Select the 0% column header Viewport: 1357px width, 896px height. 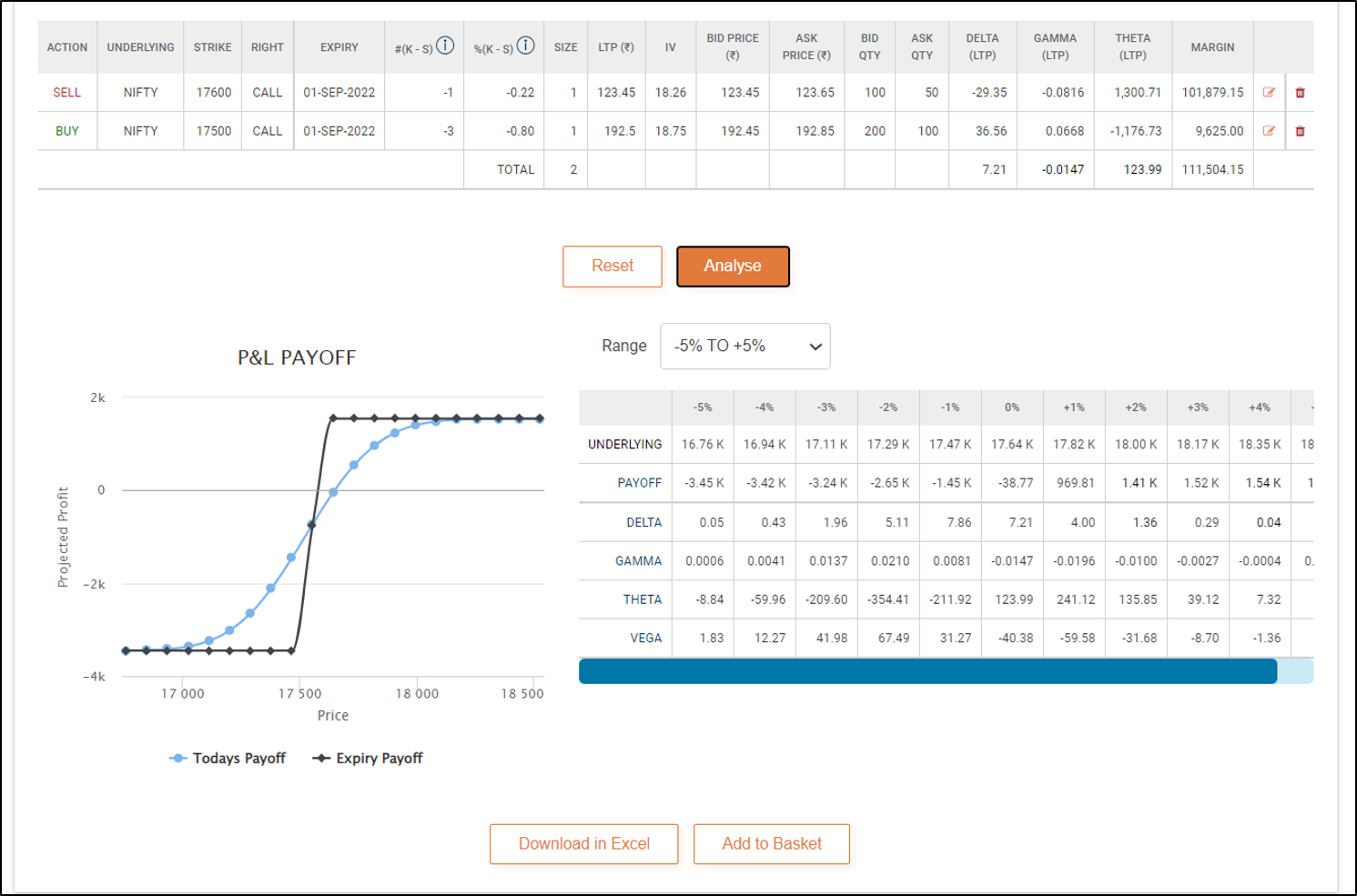coord(1011,408)
